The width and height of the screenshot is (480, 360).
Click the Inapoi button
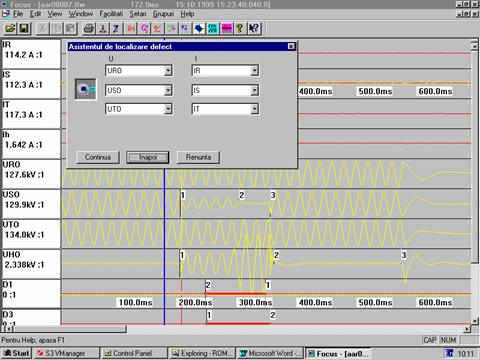pos(148,157)
